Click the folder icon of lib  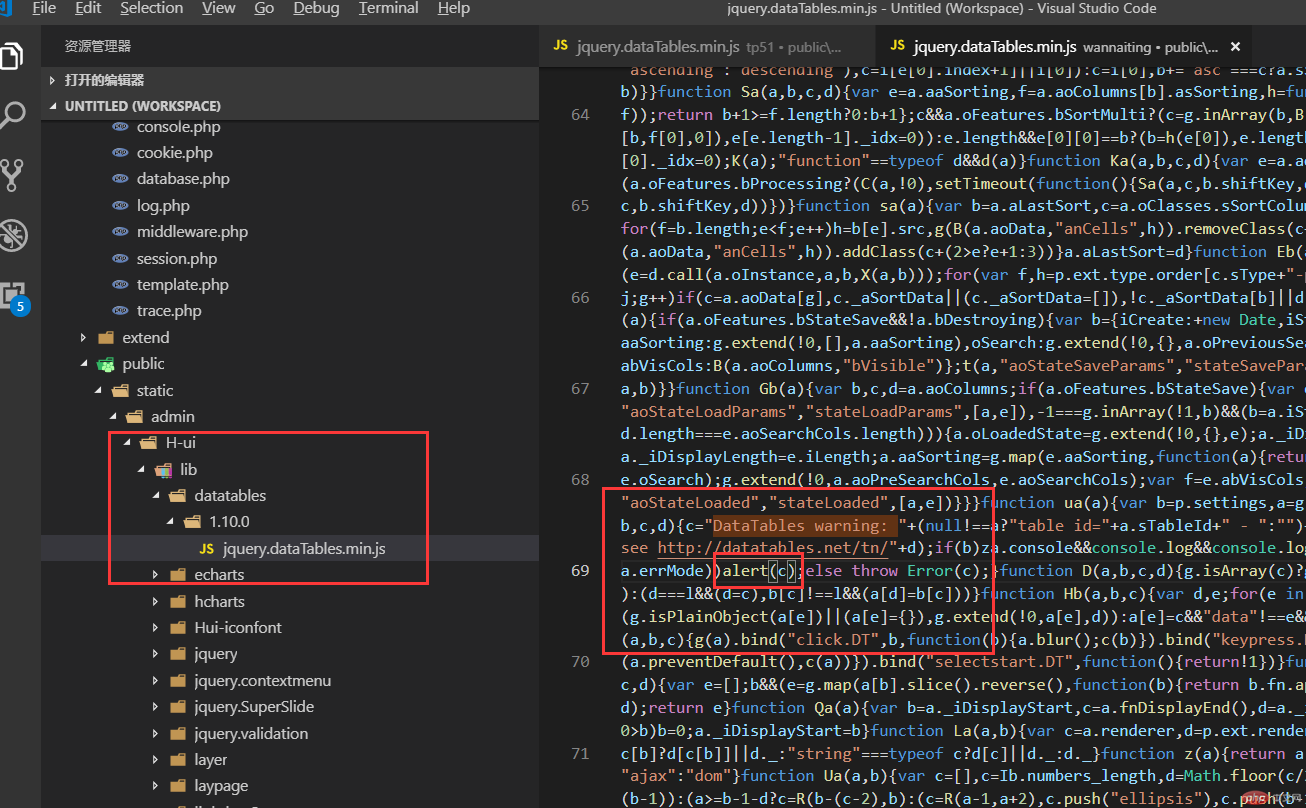point(162,469)
